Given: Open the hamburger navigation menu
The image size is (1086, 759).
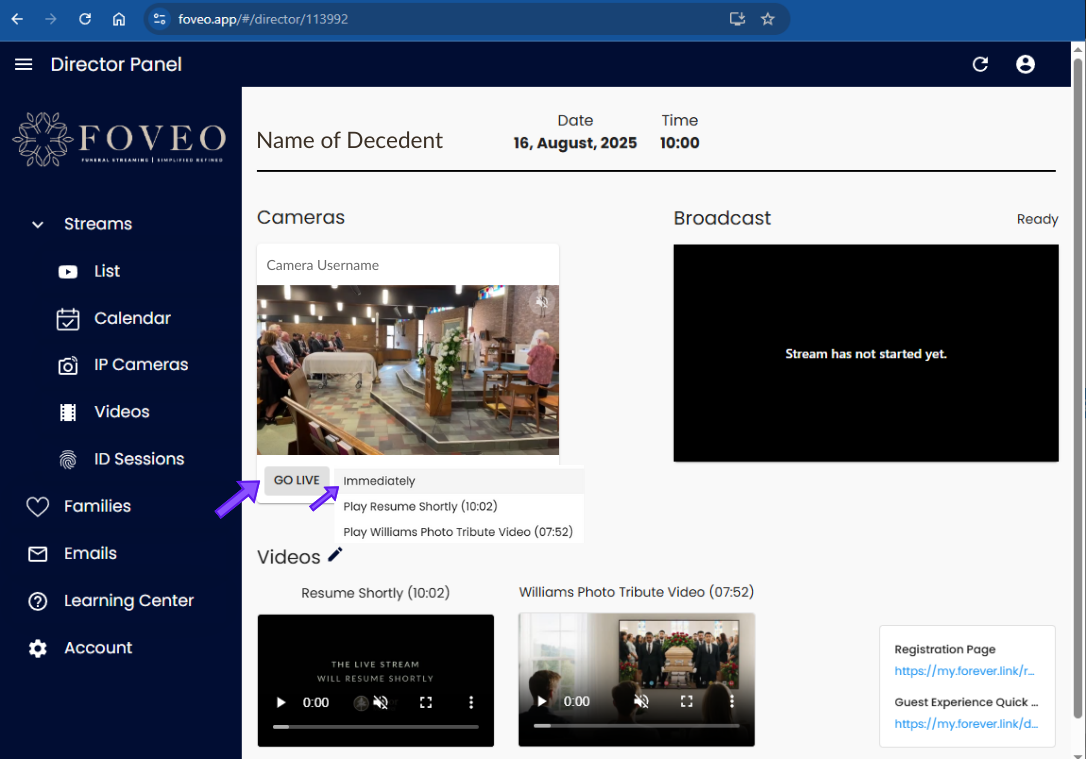Looking at the screenshot, I should pos(24,64).
